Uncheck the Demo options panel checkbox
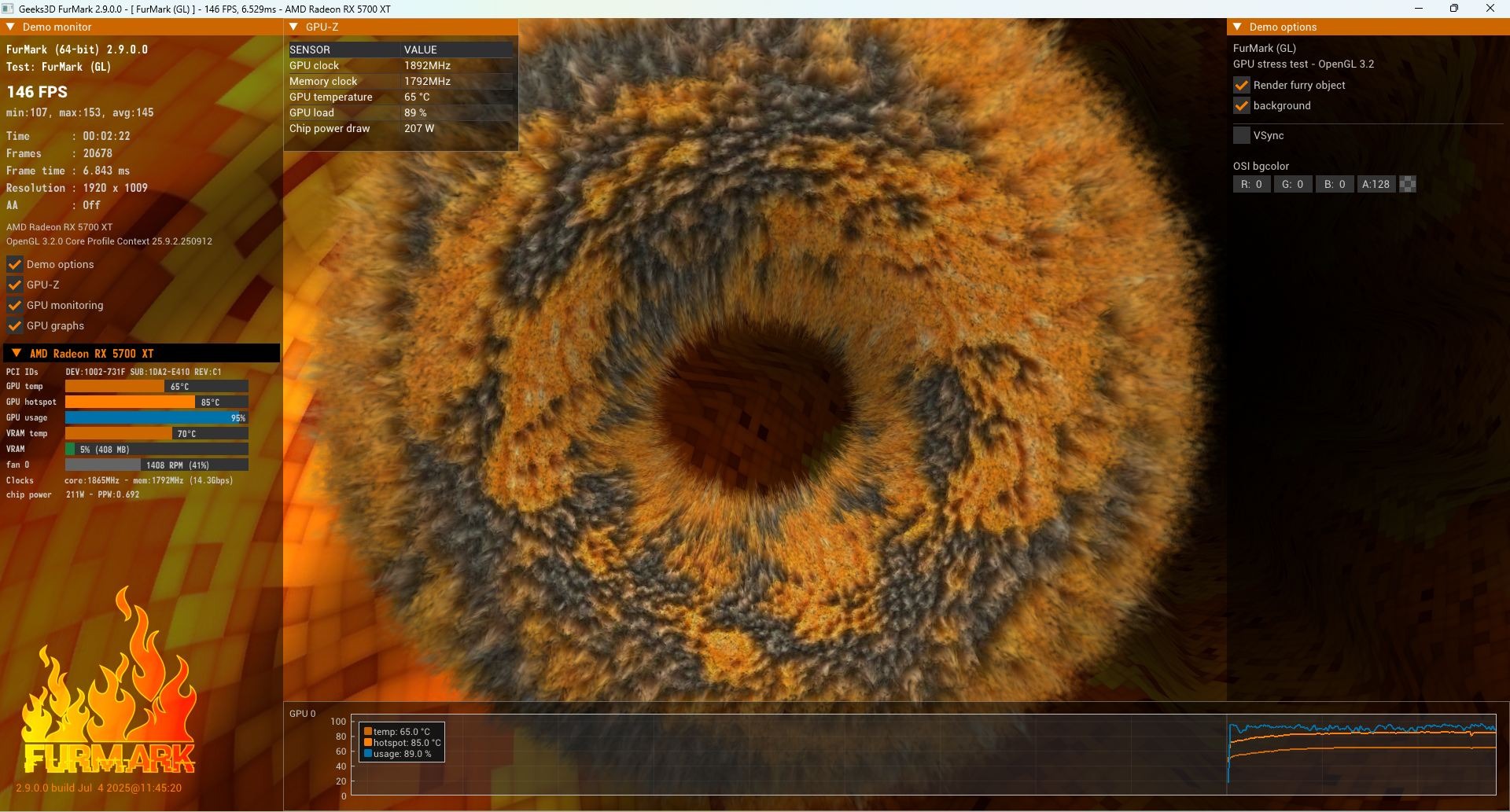This screenshot has height=812, width=1510. pyautogui.click(x=14, y=264)
